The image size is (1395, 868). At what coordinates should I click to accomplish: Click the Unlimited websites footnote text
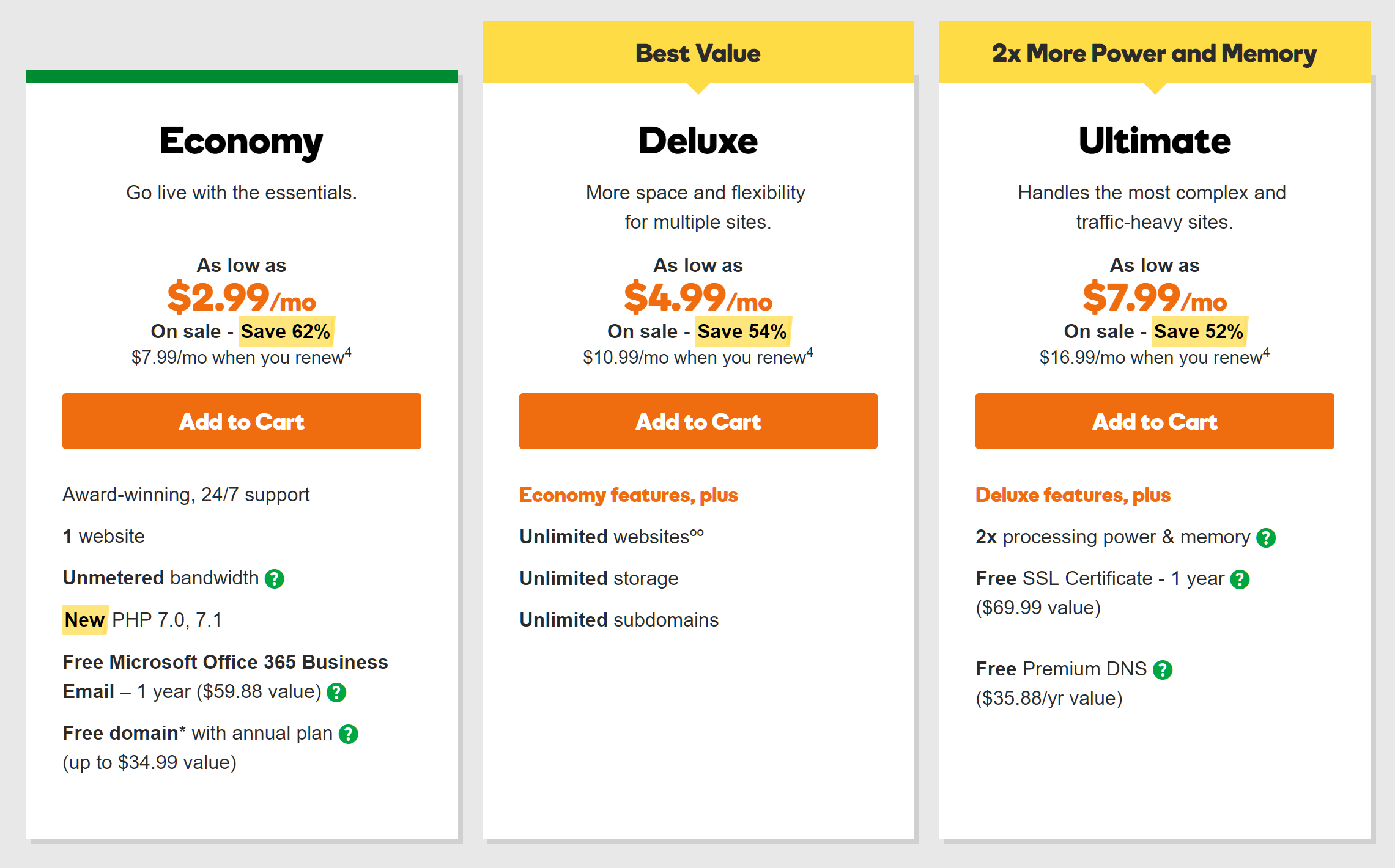click(612, 537)
